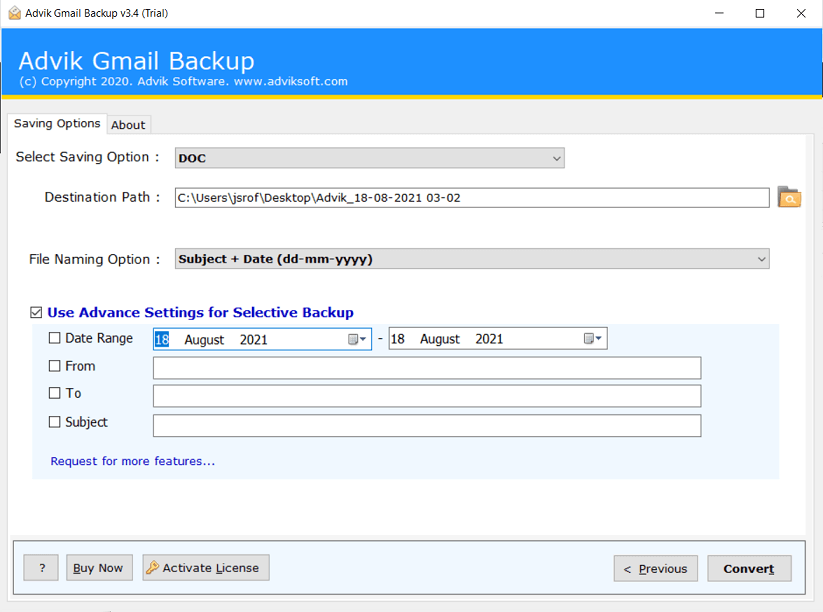
Task: Go back with the Previous button
Action: pos(656,568)
